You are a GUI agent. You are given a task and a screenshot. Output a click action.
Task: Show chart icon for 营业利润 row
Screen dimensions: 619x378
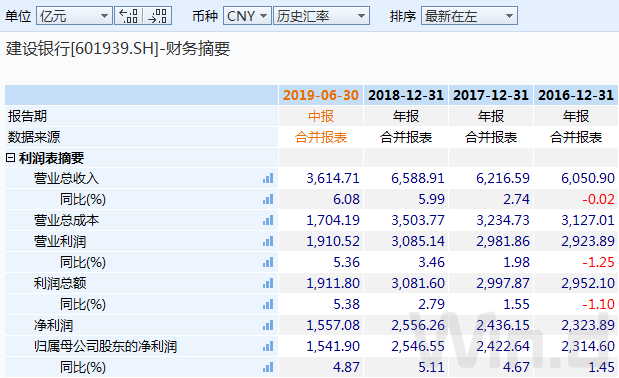pyautogui.click(x=268, y=241)
